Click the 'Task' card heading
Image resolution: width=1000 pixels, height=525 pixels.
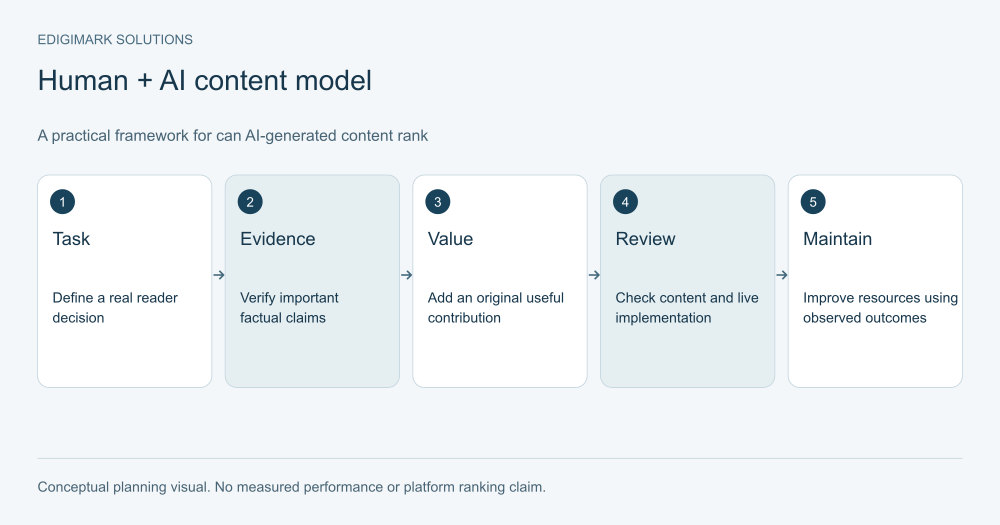71,239
